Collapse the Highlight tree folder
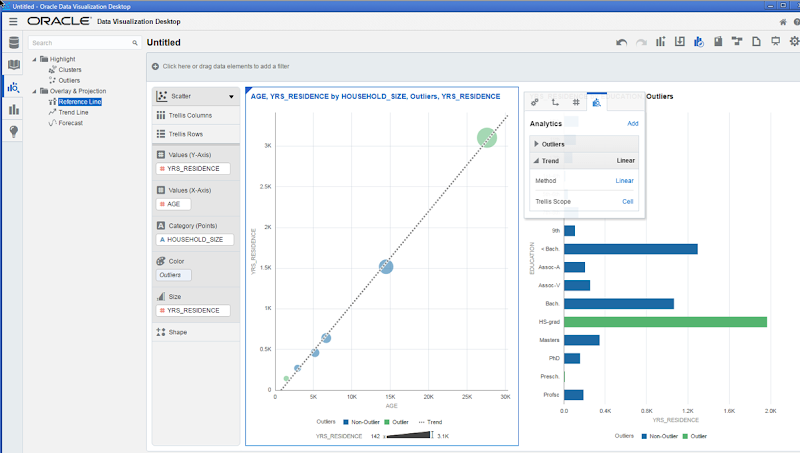Screen dimensions: 800x453 [x=34, y=59]
